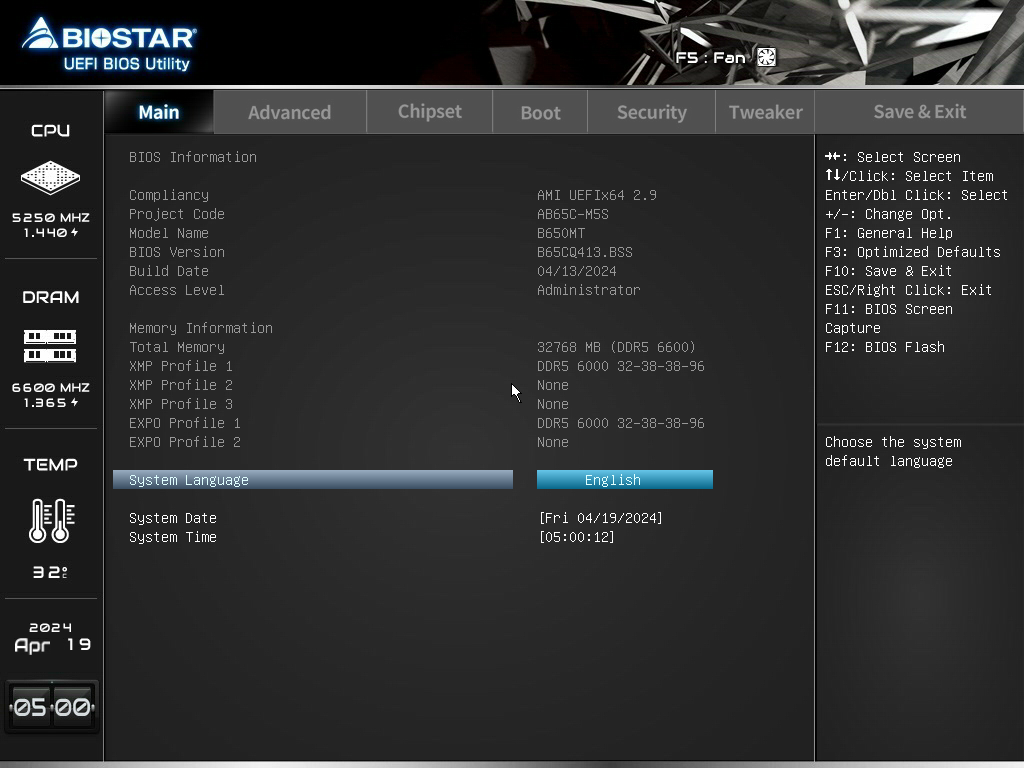Click the F1: General Help hint
1024x768 pixels.
[888, 233]
